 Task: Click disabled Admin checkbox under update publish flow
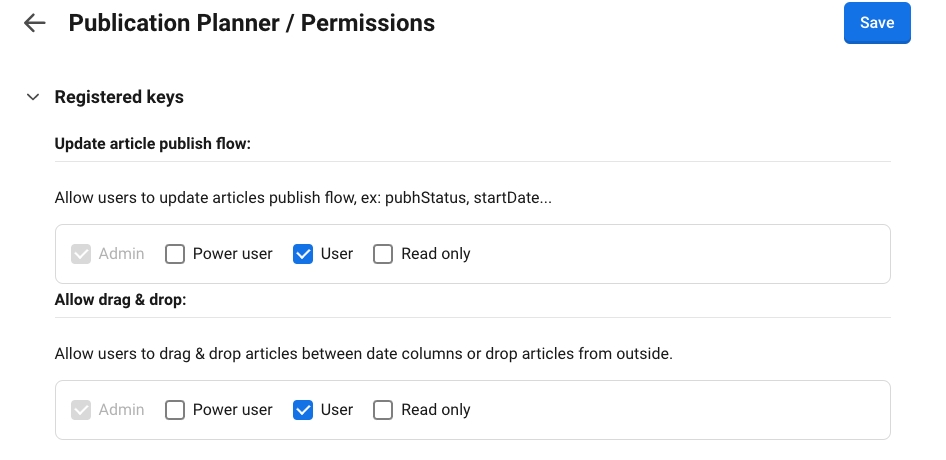coord(81,254)
